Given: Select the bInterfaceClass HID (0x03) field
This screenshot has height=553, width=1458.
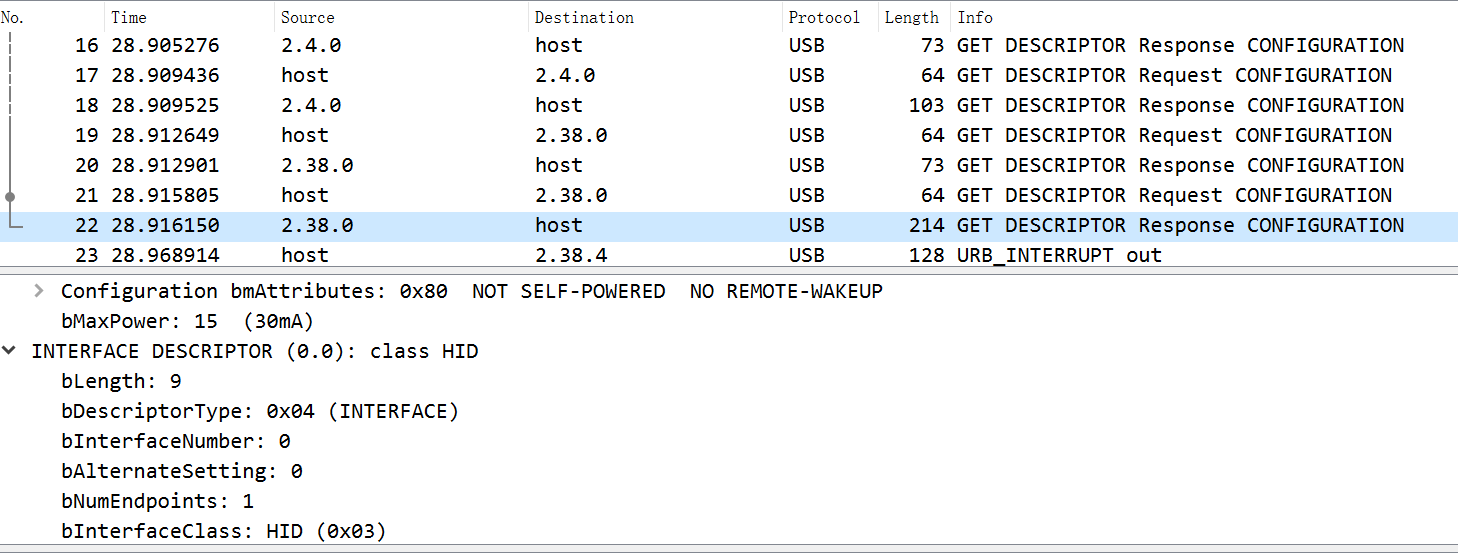Looking at the screenshot, I should pos(223,531).
